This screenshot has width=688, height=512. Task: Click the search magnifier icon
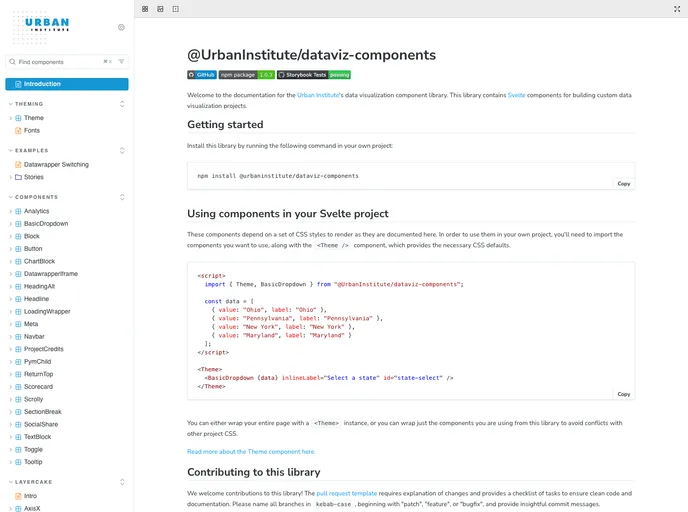12,62
